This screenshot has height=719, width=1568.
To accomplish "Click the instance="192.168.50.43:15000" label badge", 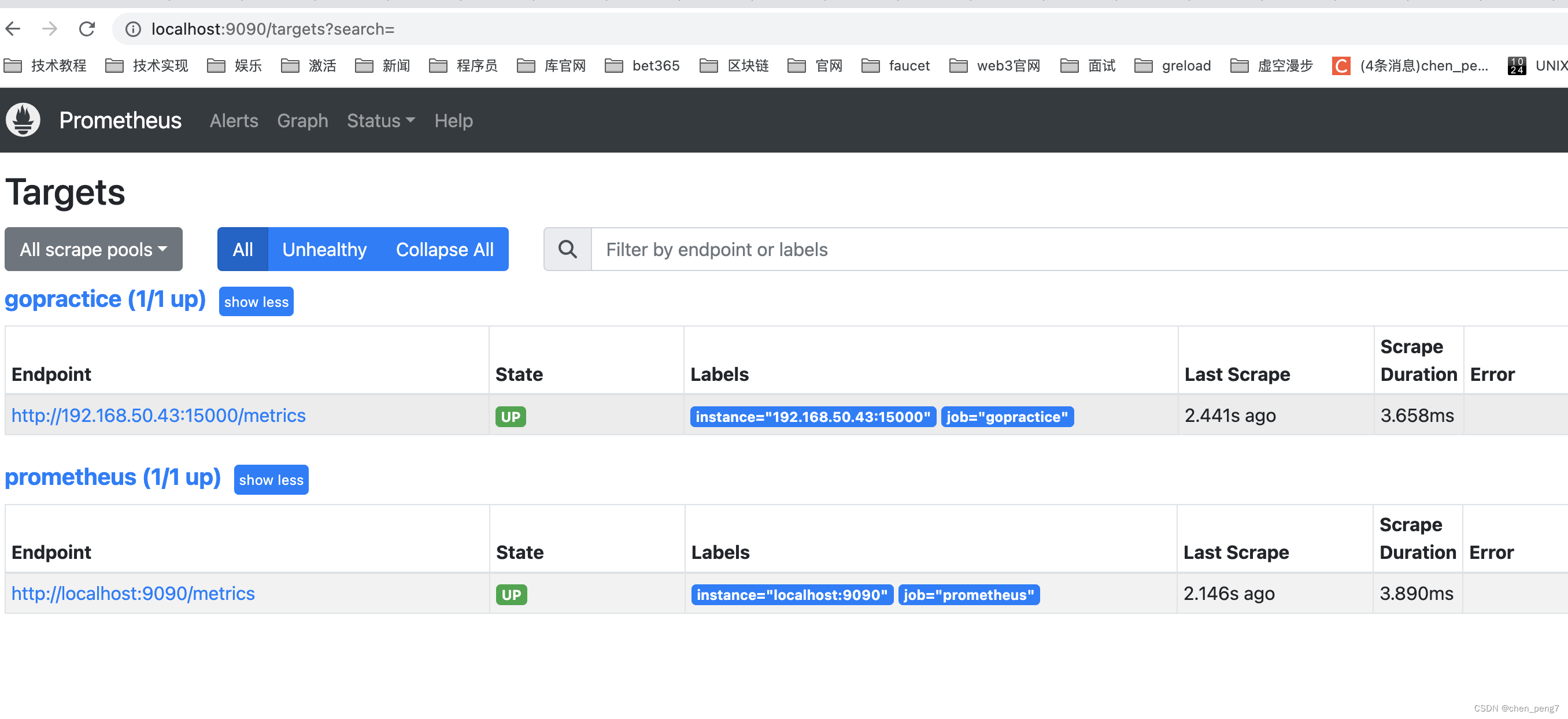I will tap(812, 417).
